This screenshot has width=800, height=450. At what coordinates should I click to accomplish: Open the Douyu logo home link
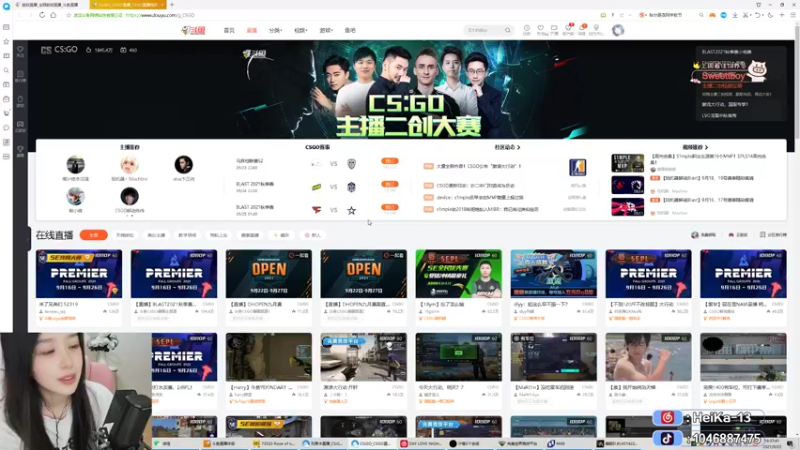[193, 30]
